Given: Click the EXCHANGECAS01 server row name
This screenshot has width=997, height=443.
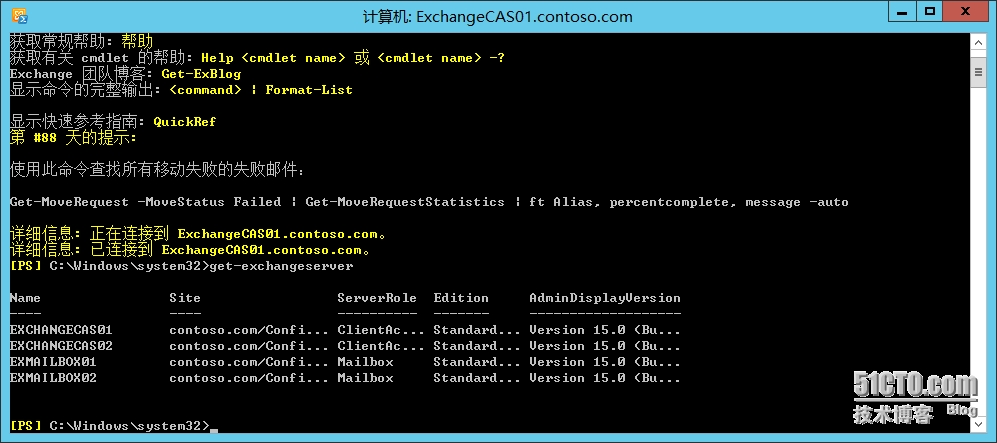Looking at the screenshot, I should click(x=61, y=330).
